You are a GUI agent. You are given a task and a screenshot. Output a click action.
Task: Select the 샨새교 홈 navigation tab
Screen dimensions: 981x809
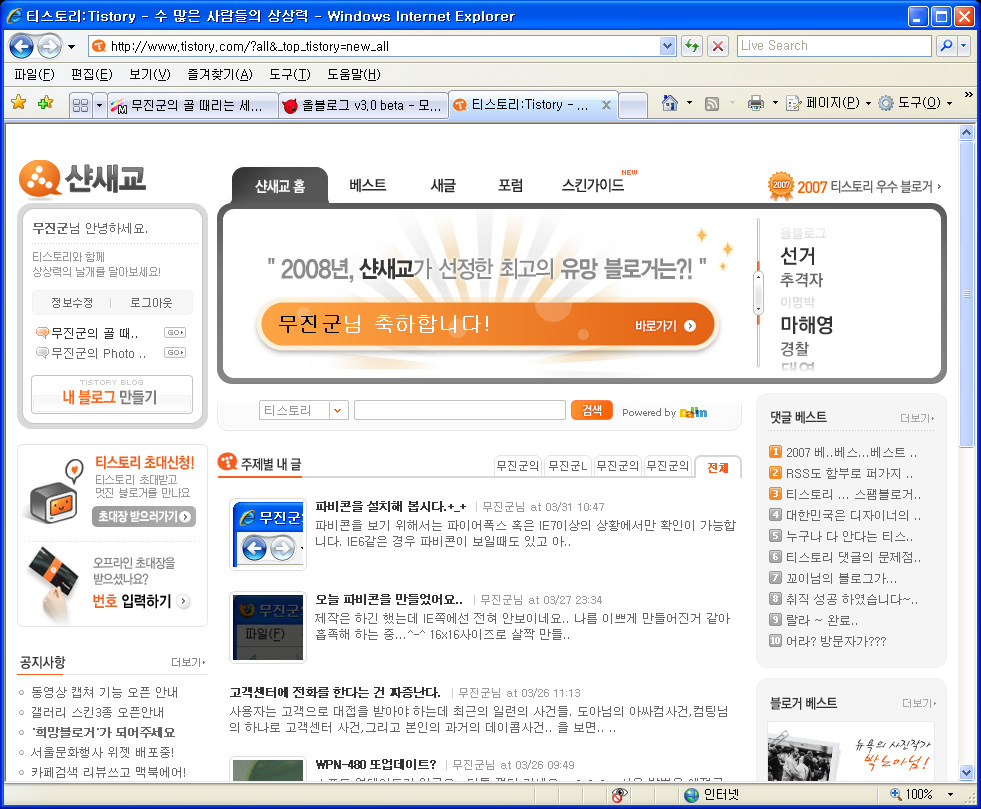pyautogui.click(x=280, y=186)
